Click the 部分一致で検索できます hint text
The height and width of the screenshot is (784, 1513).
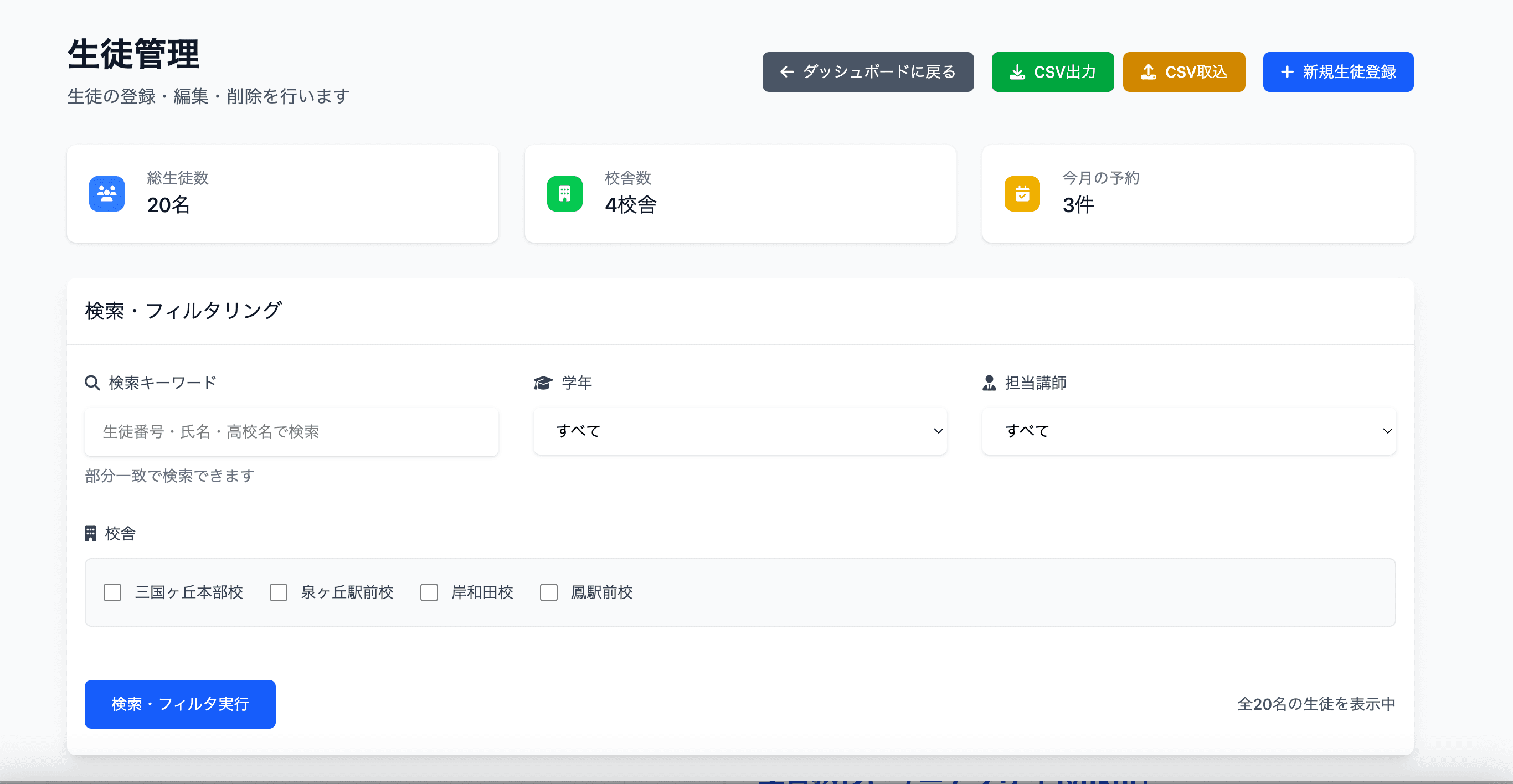tap(169, 476)
